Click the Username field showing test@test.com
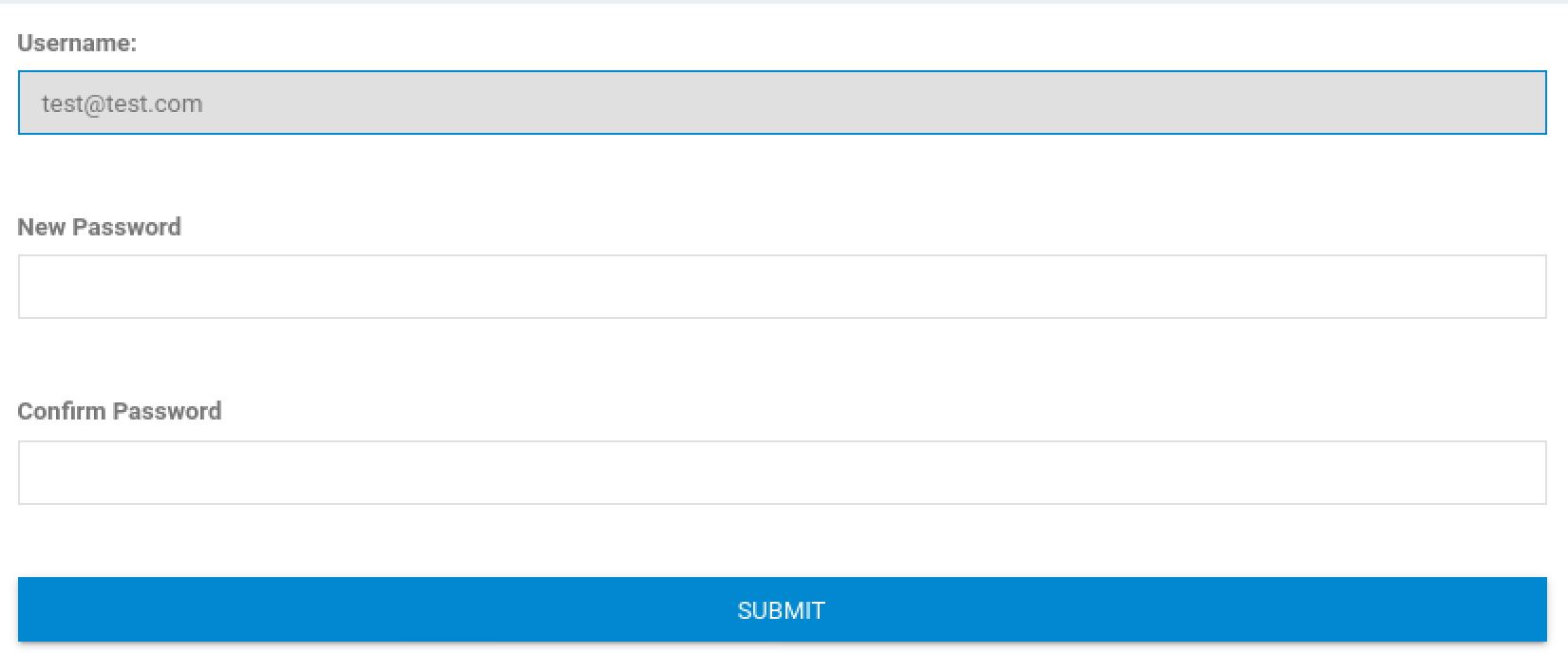This screenshot has height=672, width=1568. click(x=782, y=103)
